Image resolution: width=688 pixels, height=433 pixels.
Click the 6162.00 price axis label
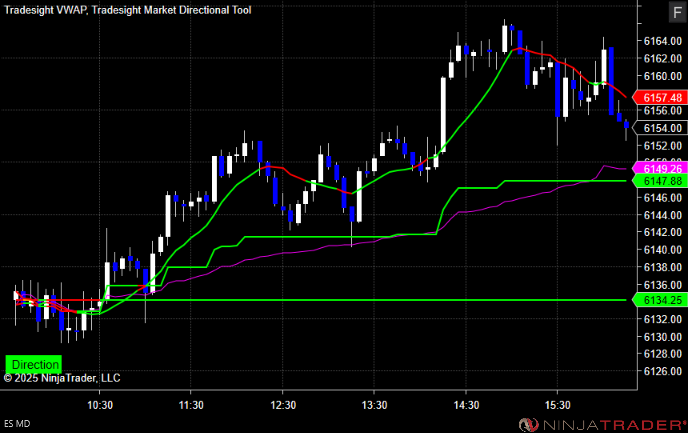coord(663,58)
